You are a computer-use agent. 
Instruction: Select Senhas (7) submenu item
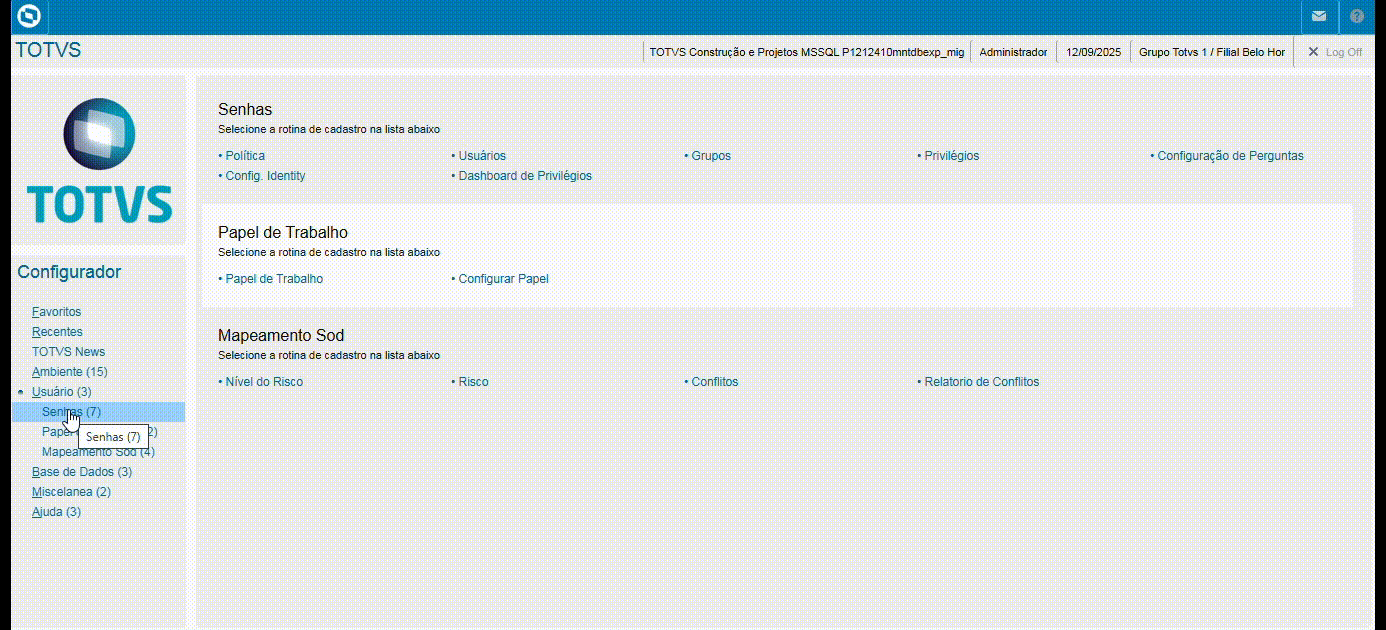tap(98, 412)
